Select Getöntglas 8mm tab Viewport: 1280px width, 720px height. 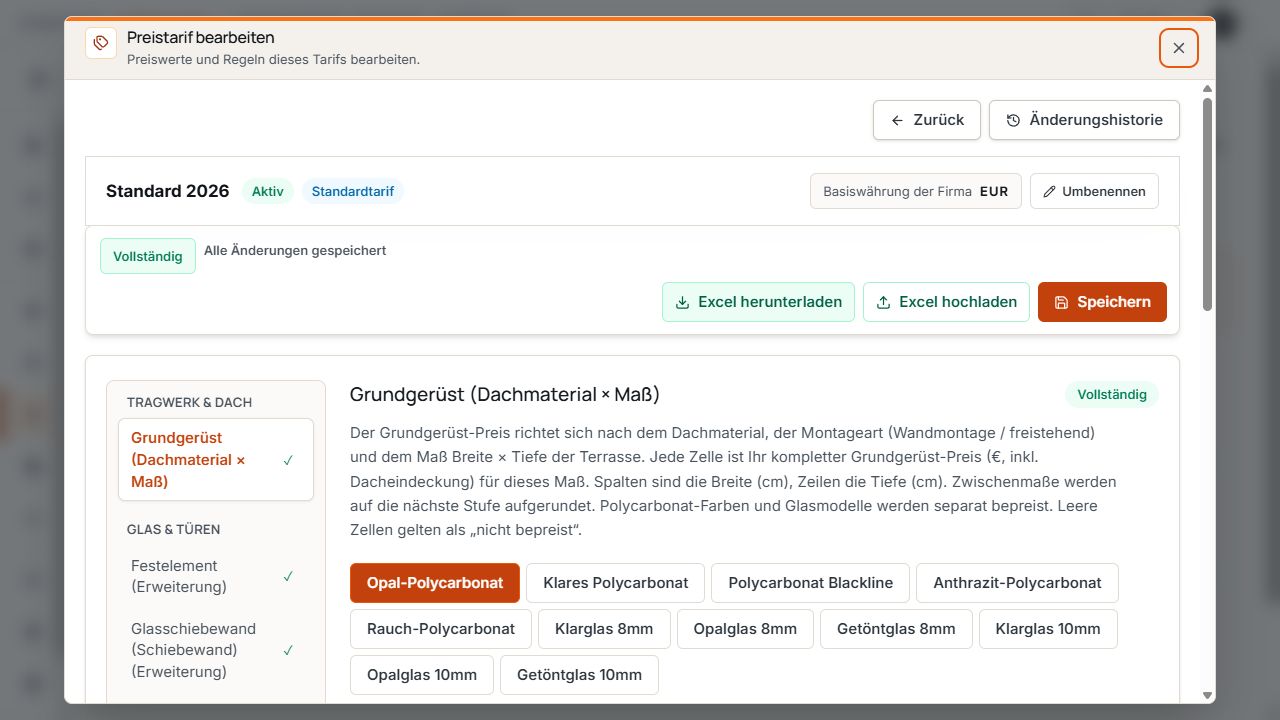896,629
